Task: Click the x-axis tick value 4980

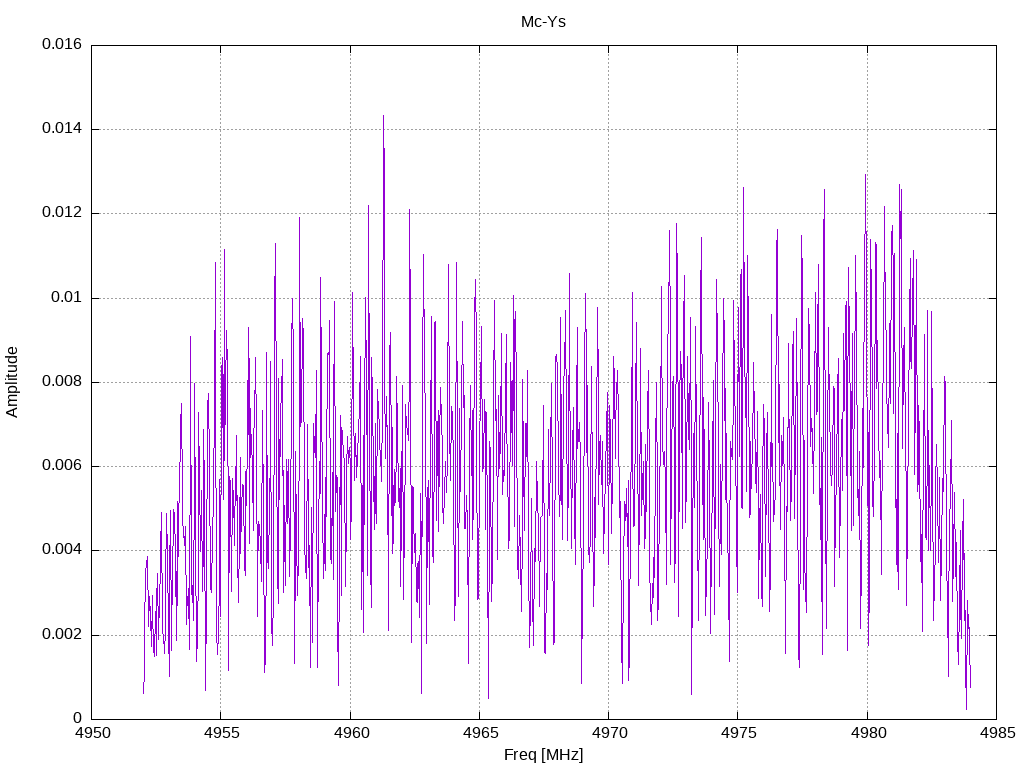Action: (868, 733)
